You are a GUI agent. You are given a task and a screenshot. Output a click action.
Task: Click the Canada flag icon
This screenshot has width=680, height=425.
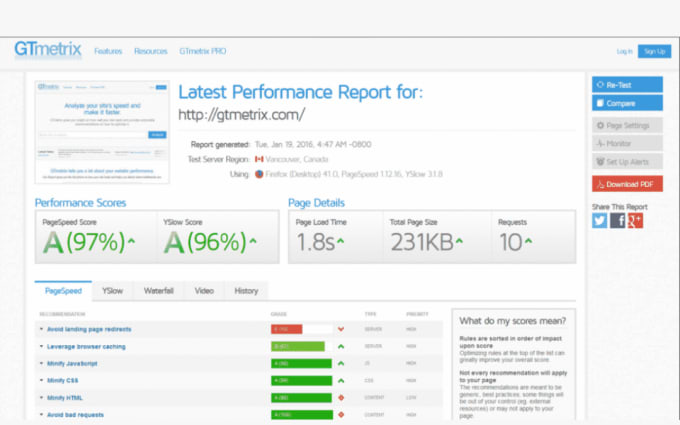coord(259,159)
